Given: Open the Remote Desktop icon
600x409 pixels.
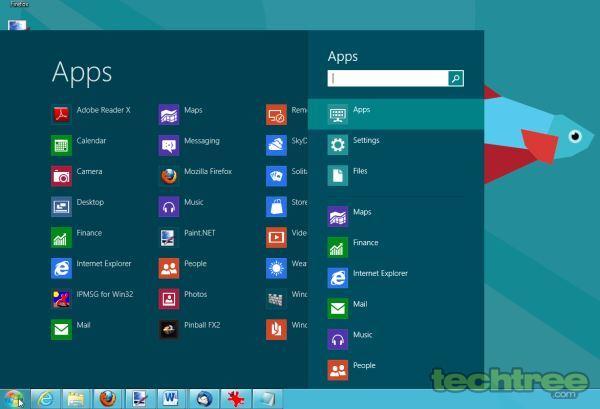Looking at the screenshot, I should point(276,114).
